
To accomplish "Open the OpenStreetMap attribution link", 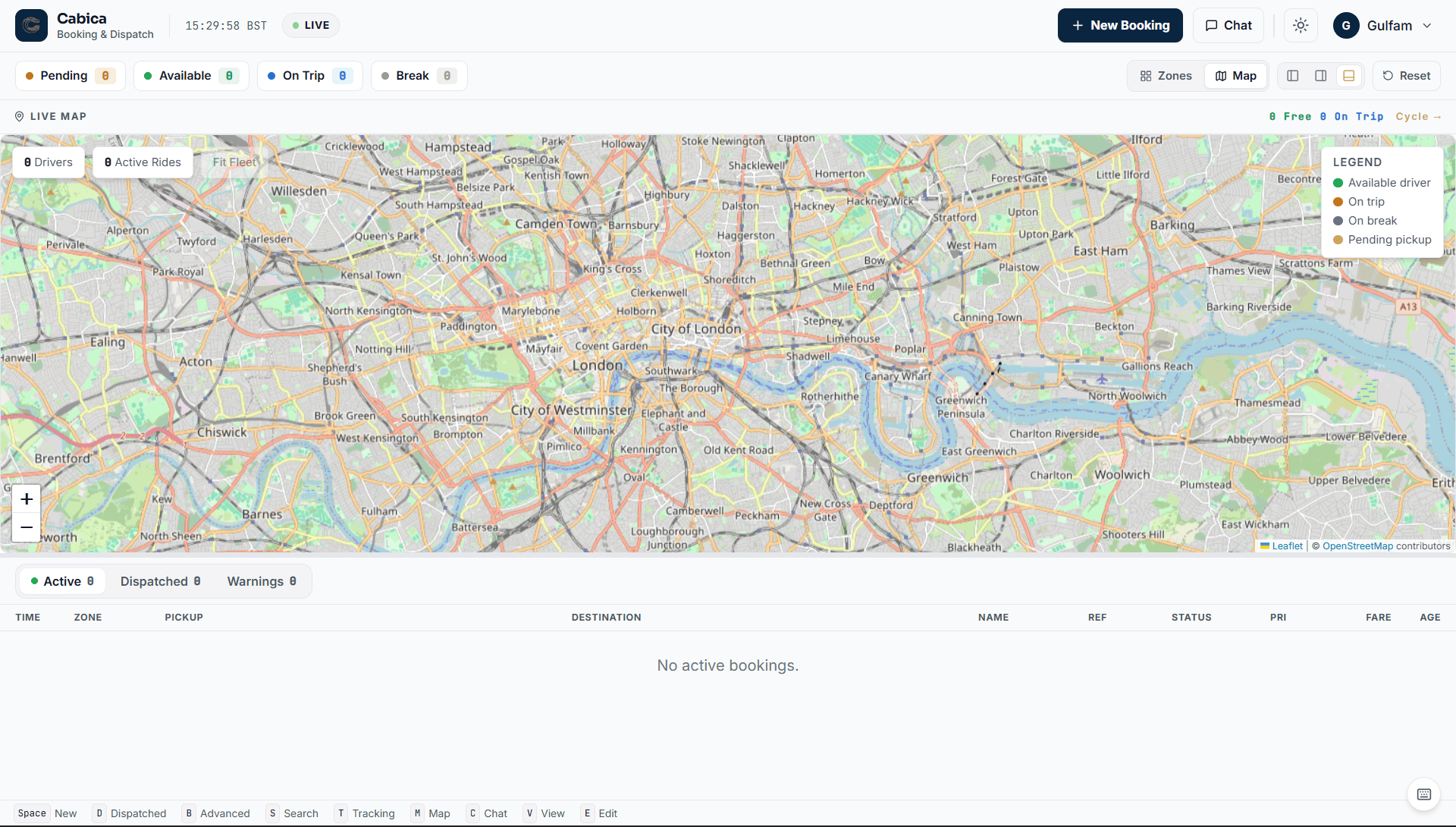I will [x=1357, y=546].
